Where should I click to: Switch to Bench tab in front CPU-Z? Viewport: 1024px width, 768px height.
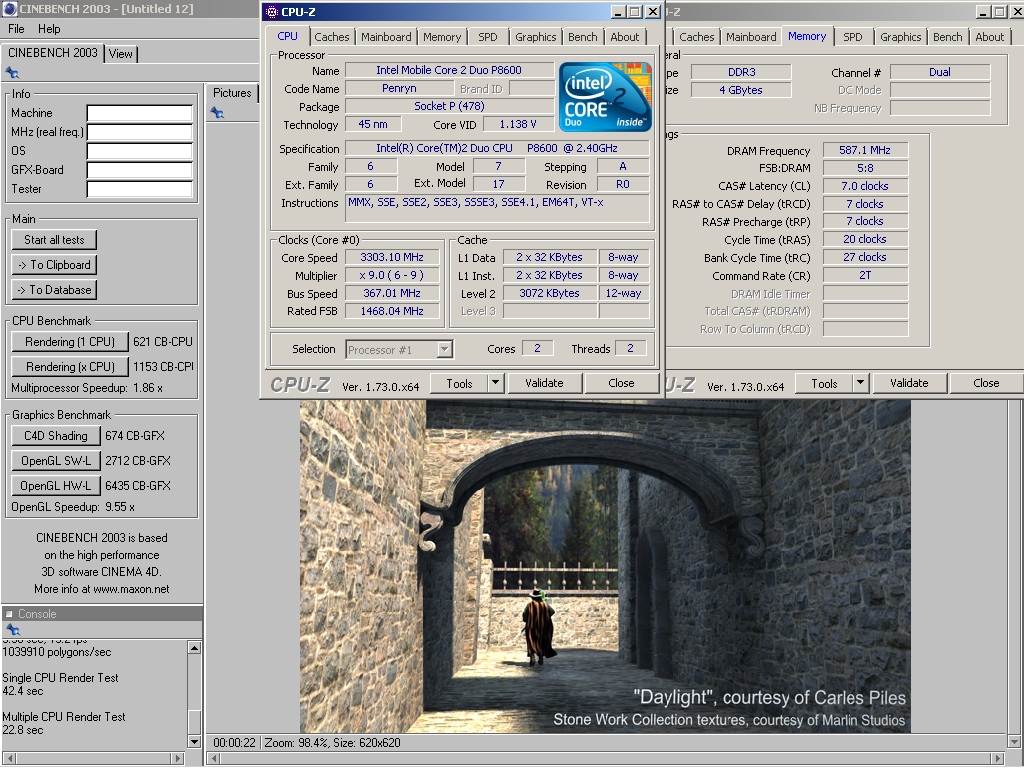(x=583, y=37)
